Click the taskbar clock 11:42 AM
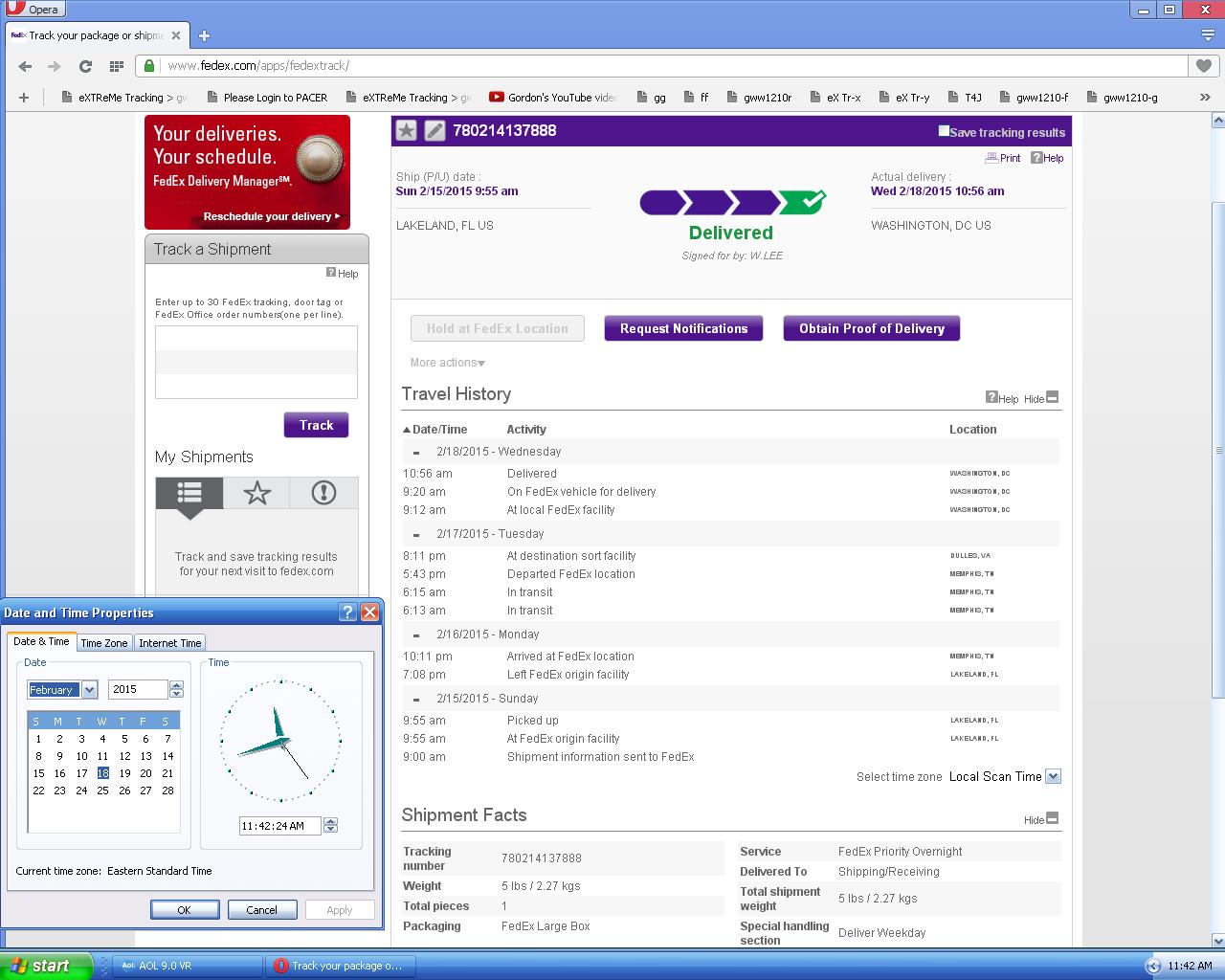The width and height of the screenshot is (1225, 980). click(x=1190, y=966)
